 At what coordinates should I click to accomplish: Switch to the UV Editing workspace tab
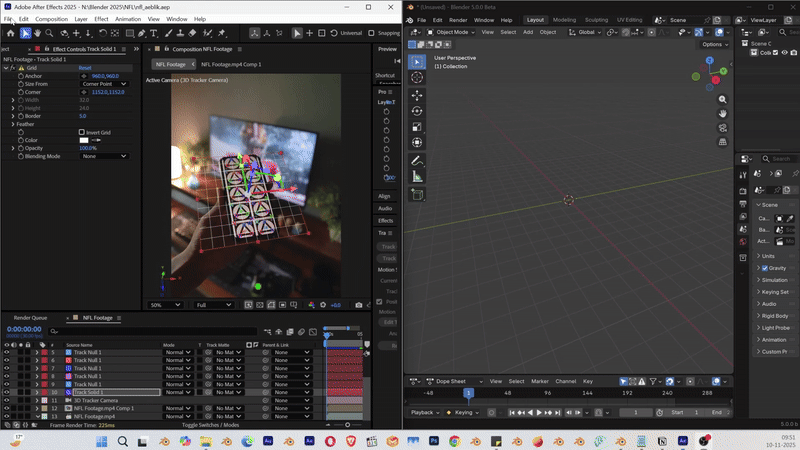tap(630, 20)
